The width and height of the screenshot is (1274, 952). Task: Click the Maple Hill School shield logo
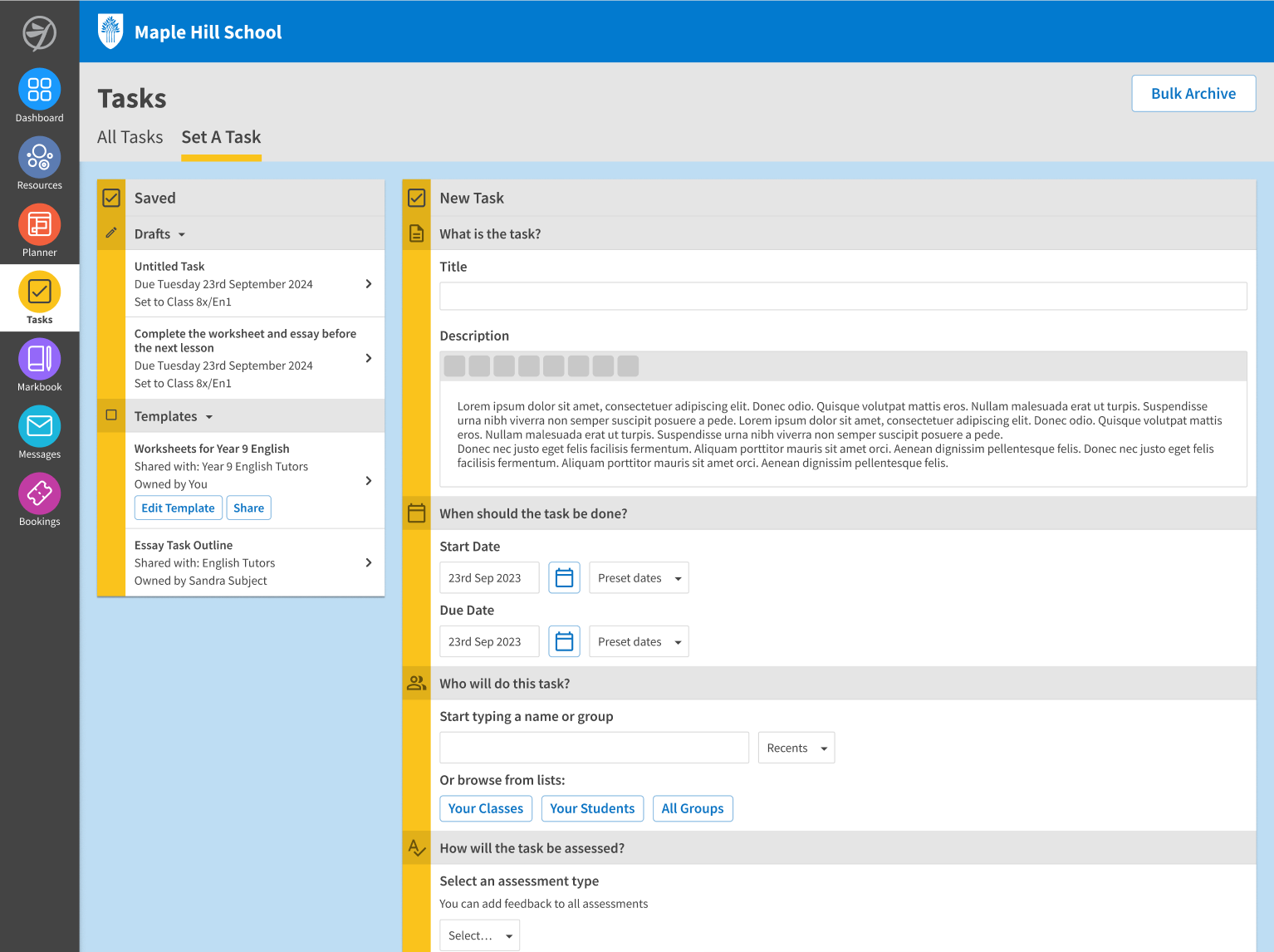(110, 31)
